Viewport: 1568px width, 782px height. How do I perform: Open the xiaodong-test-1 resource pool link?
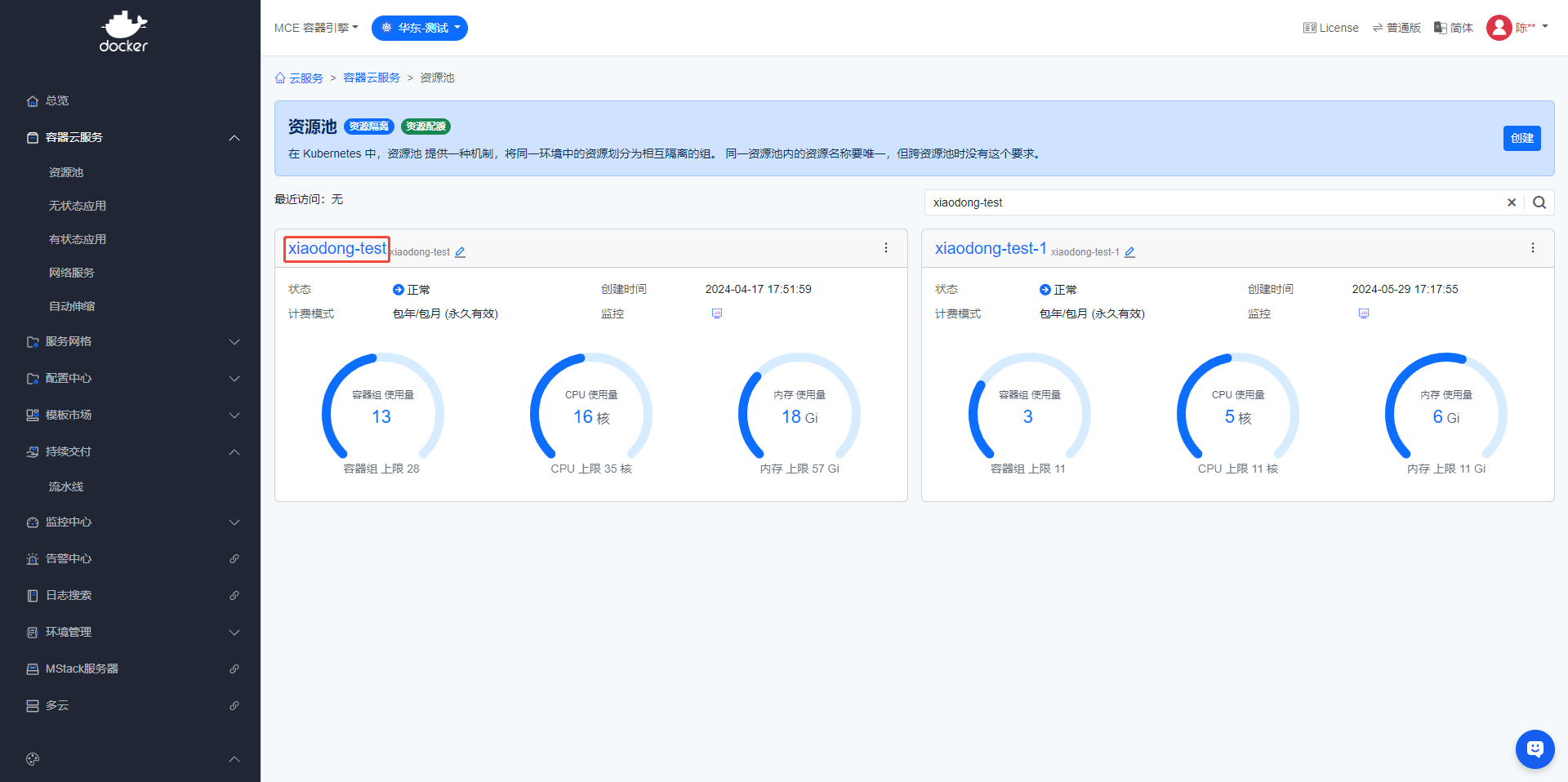coord(991,248)
